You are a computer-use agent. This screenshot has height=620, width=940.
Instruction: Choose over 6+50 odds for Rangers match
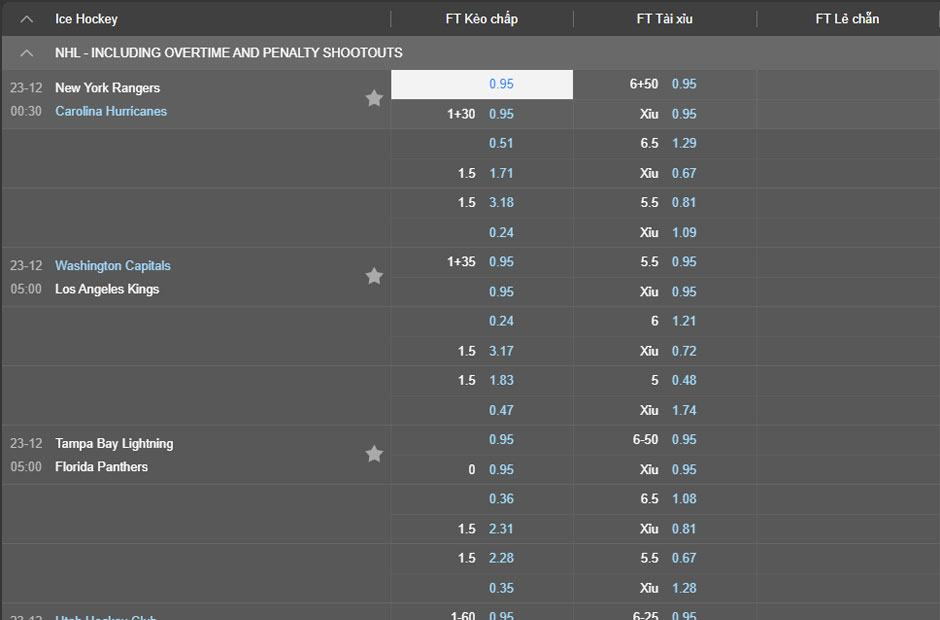[x=684, y=84]
